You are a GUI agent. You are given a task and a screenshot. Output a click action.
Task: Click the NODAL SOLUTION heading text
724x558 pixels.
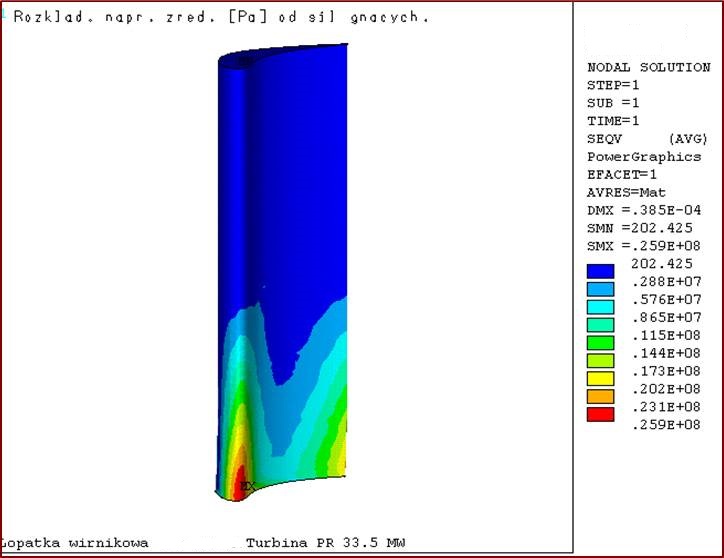pyautogui.click(x=648, y=67)
